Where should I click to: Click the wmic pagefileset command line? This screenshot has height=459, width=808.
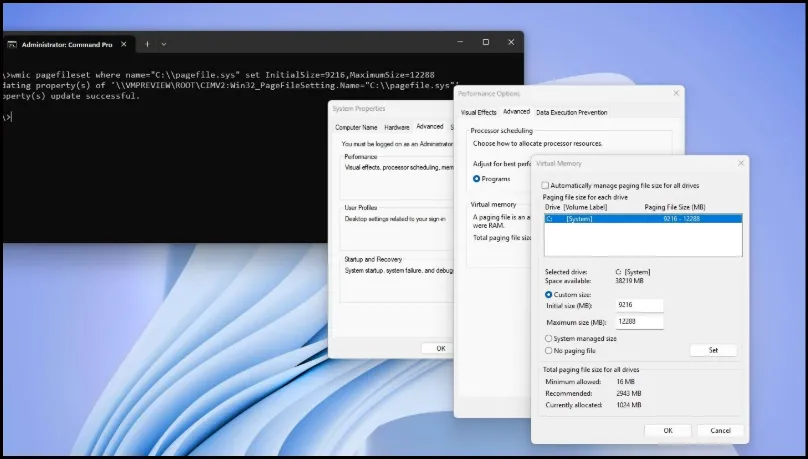point(219,75)
